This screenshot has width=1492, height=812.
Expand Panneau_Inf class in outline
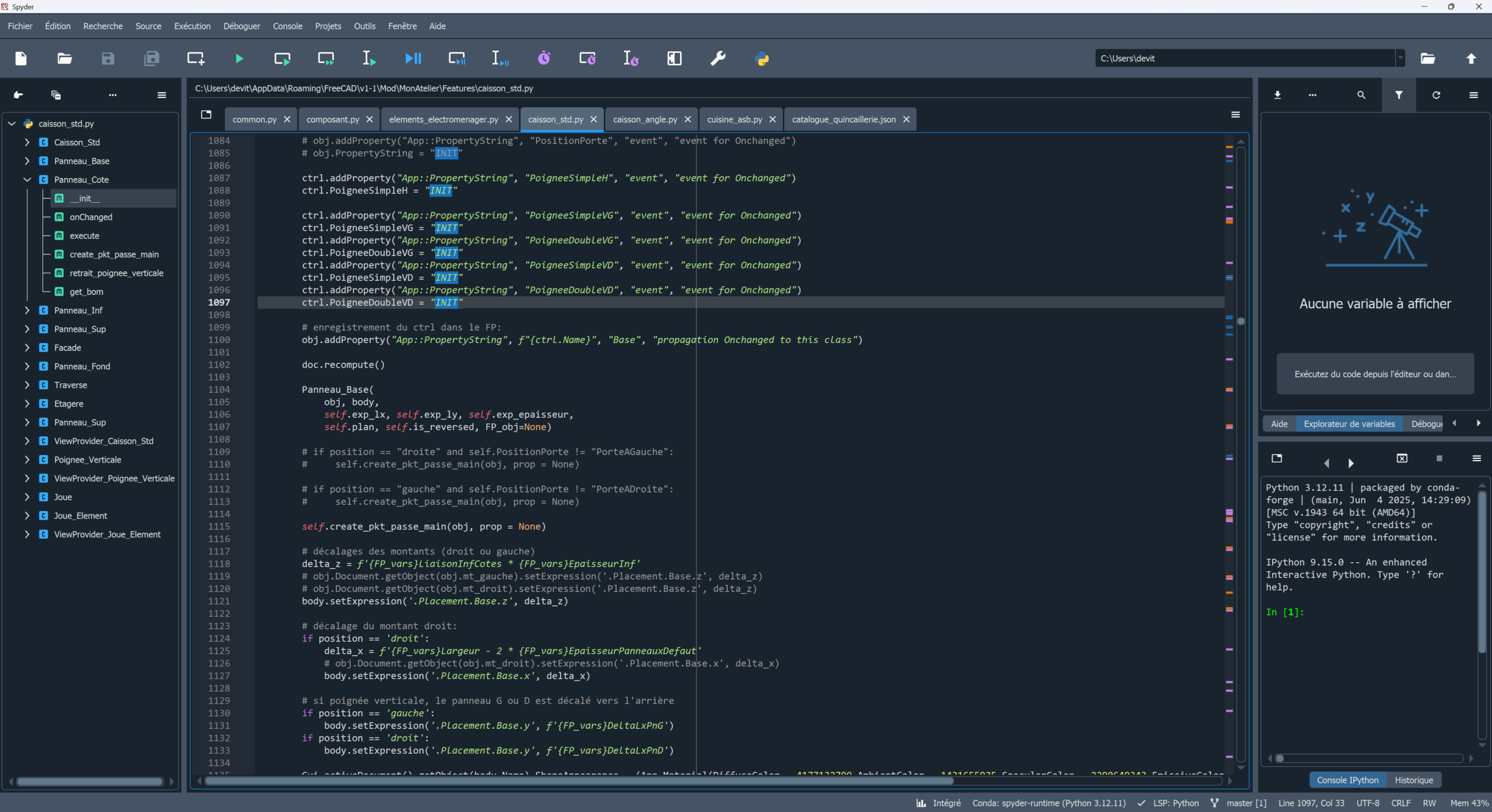coord(27,310)
